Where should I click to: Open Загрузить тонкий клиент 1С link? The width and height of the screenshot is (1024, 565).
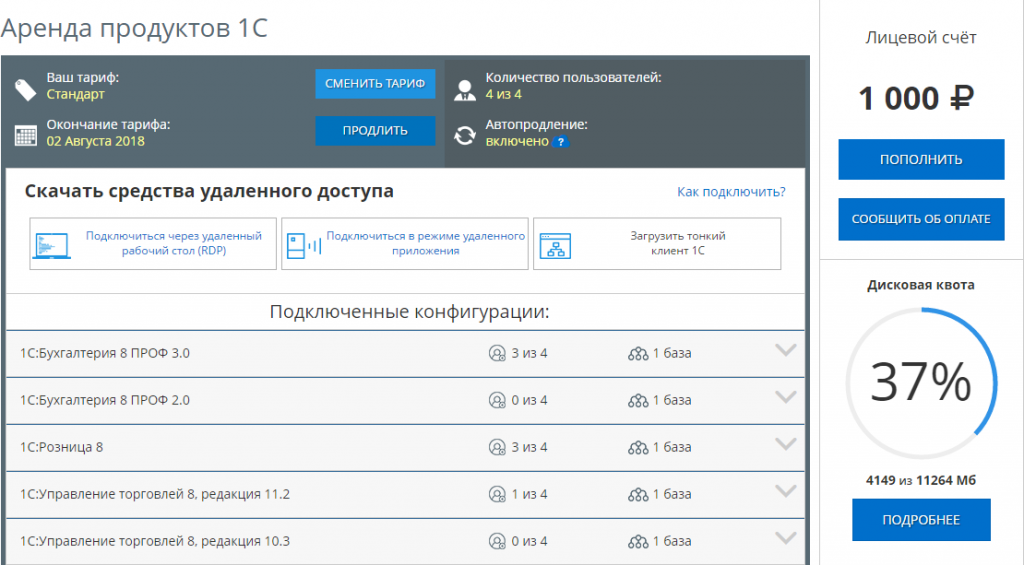coord(677,243)
